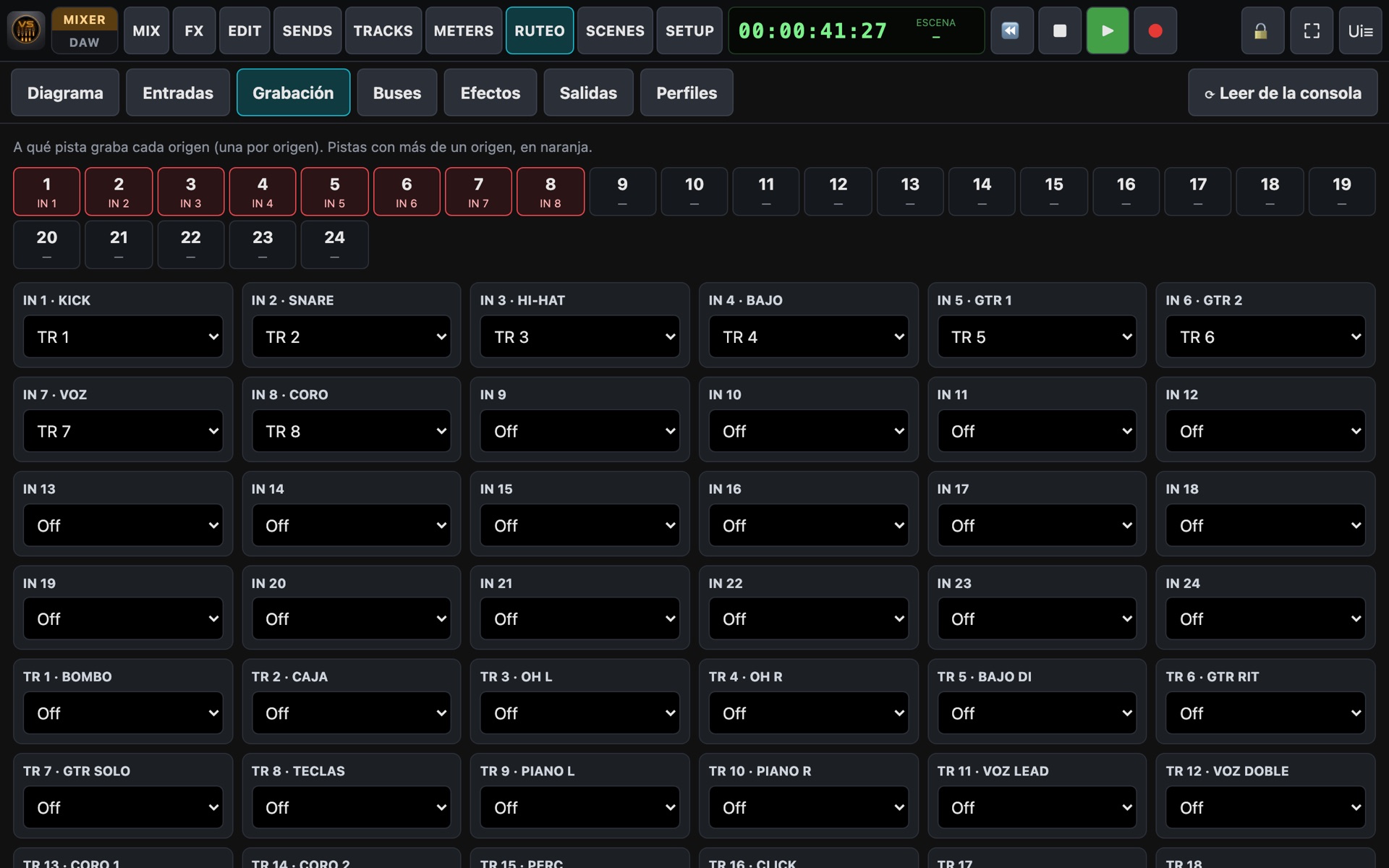This screenshot has width=1389, height=868.
Task: Open the FX tab
Action: [x=194, y=30]
